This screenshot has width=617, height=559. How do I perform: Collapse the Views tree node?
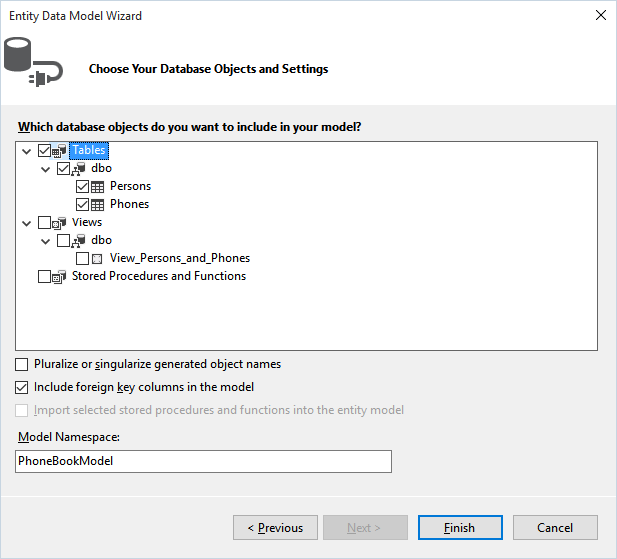click(x=26, y=224)
